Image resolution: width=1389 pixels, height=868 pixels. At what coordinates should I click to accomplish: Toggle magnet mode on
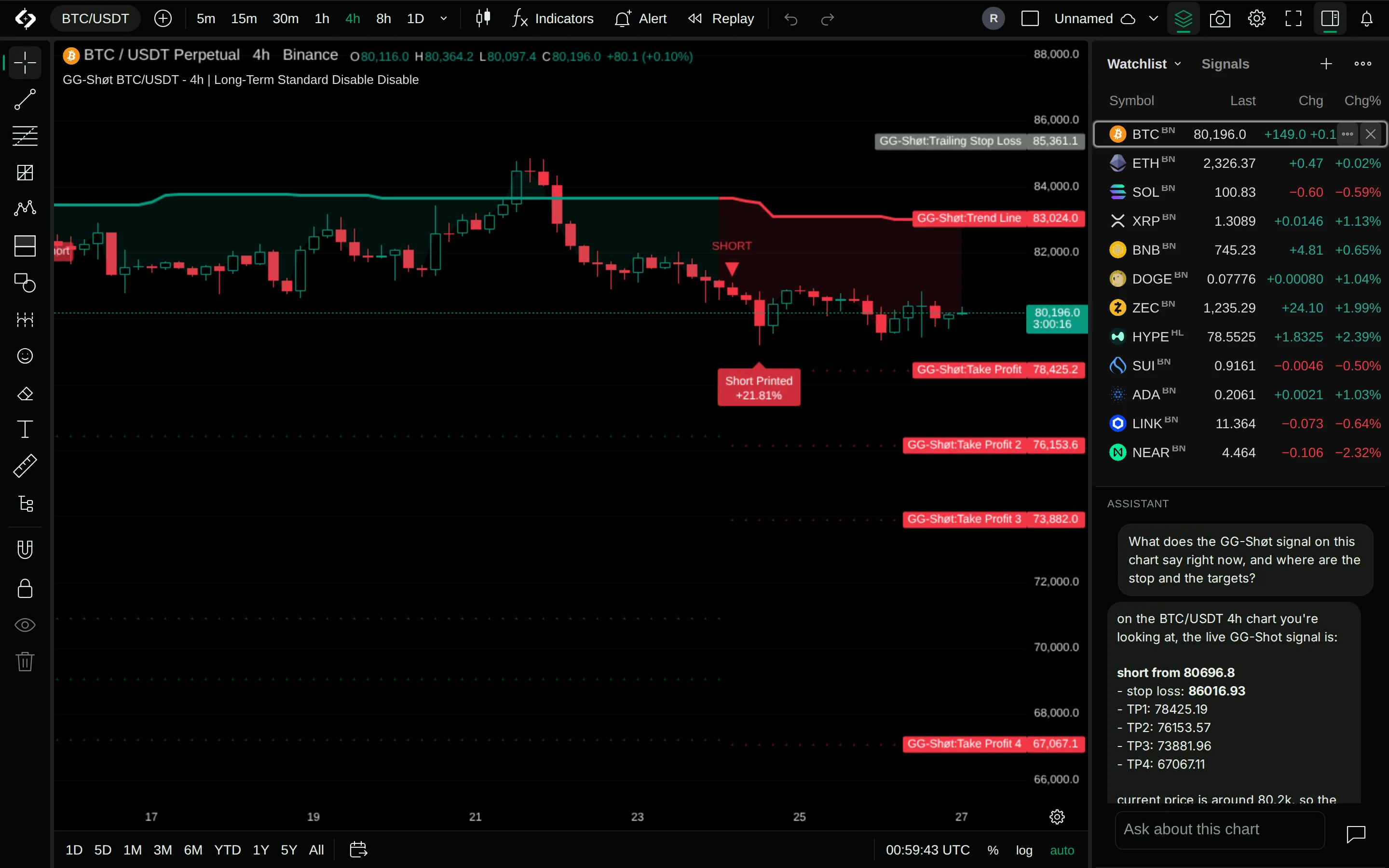point(25,549)
